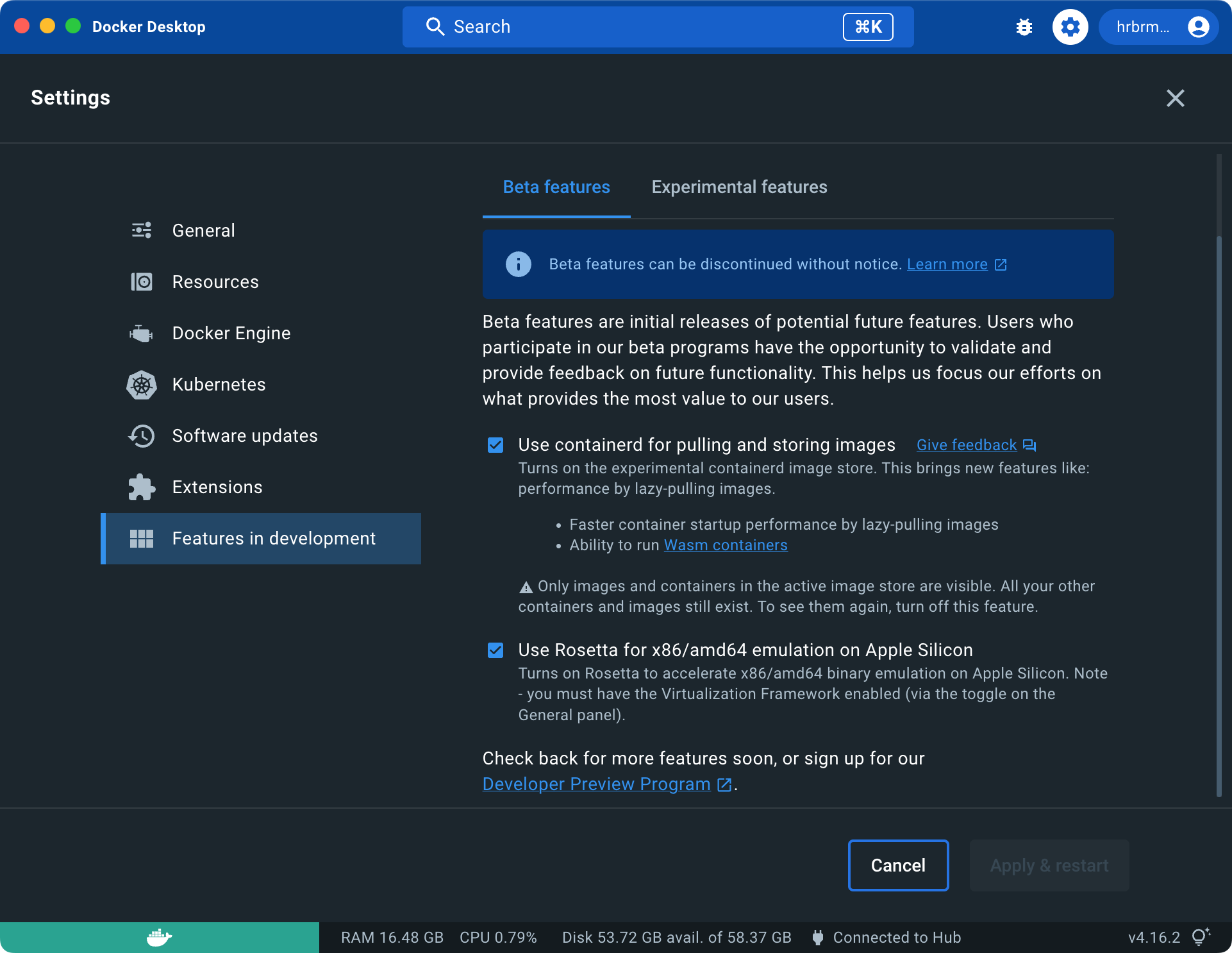Open Resources settings section
The width and height of the screenshot is (1232, 953).
point(215,282)
